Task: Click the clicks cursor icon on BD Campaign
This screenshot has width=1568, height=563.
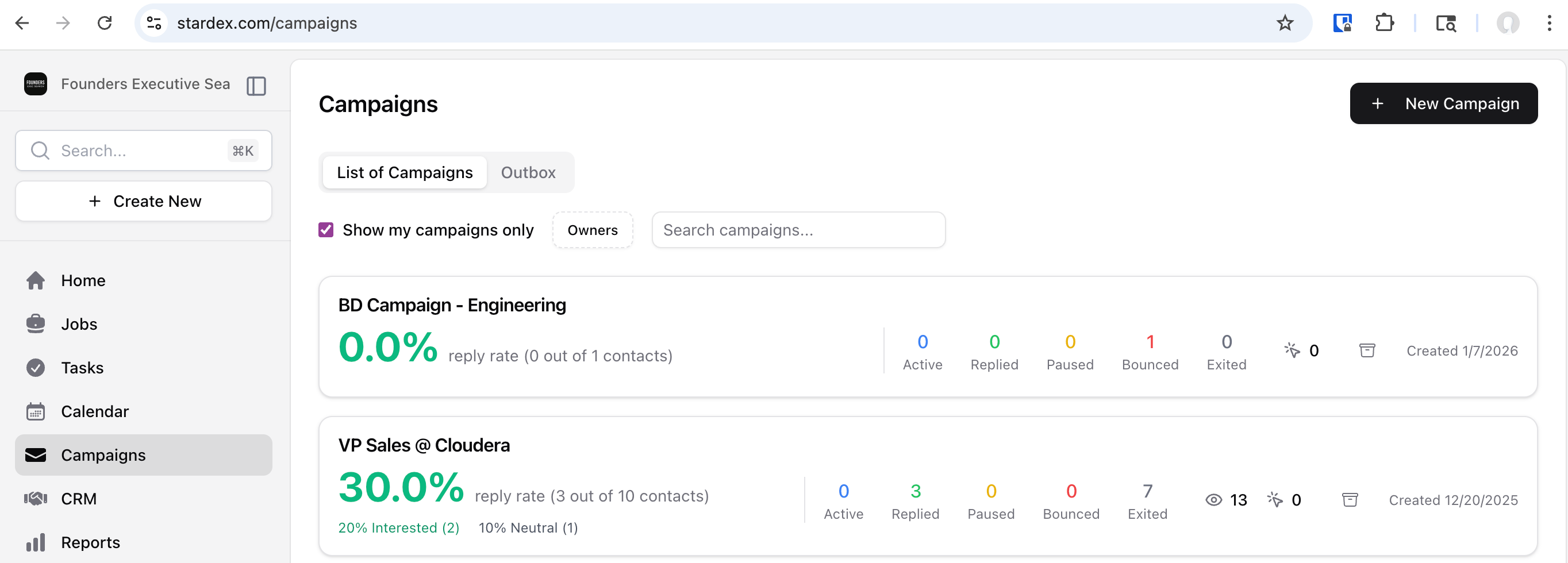Action: point(1292,350)
